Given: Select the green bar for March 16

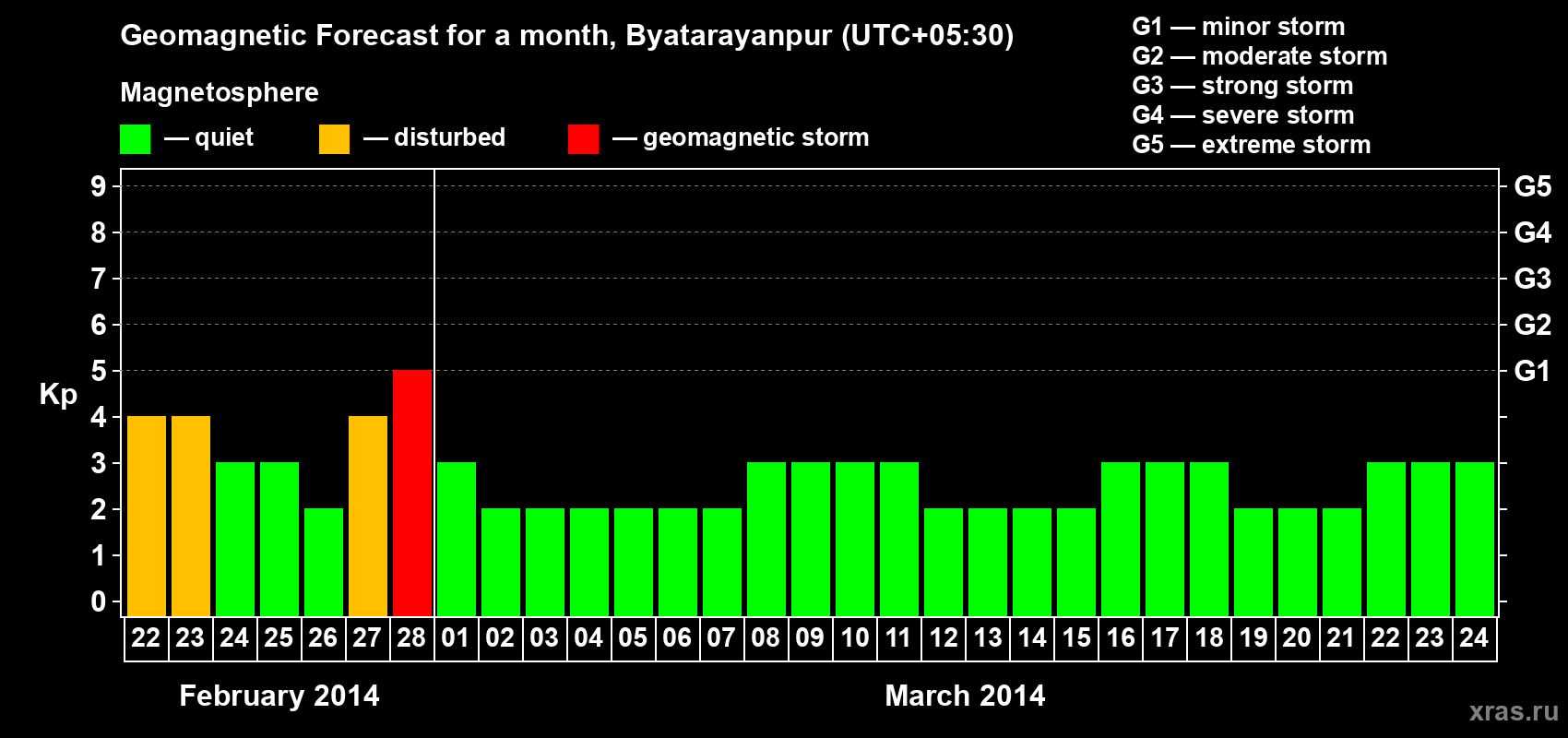Looking at the screenshot, I should coord(1121,539).
